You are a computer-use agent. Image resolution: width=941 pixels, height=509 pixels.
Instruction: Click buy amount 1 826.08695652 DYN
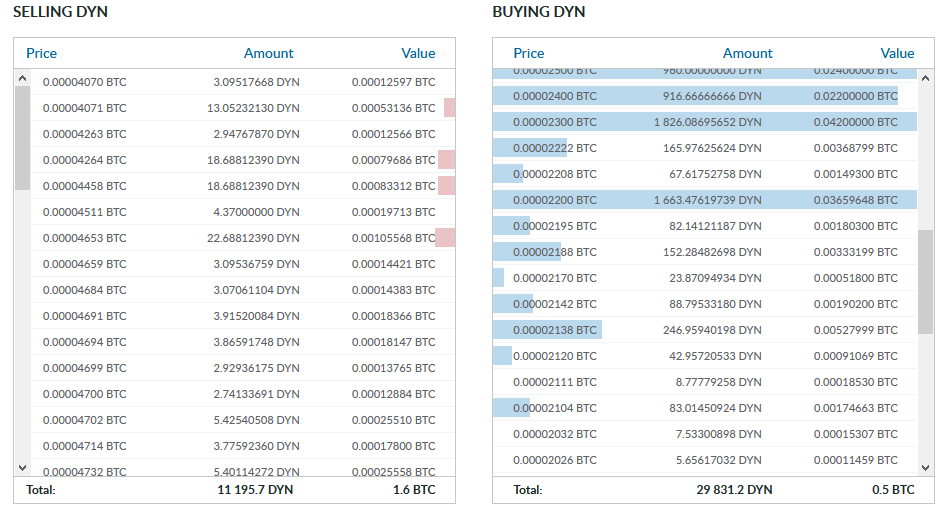[708, 122]
